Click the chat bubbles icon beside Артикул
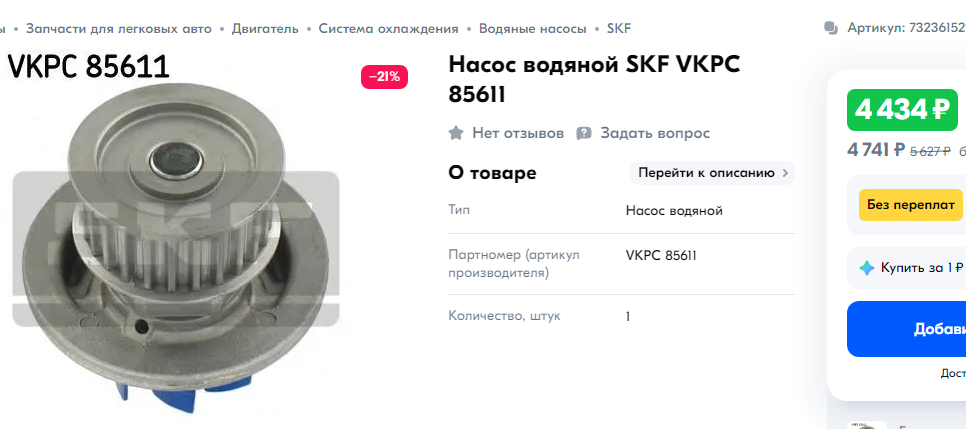Screen dimensions: 966x429 tap(831, 28)
